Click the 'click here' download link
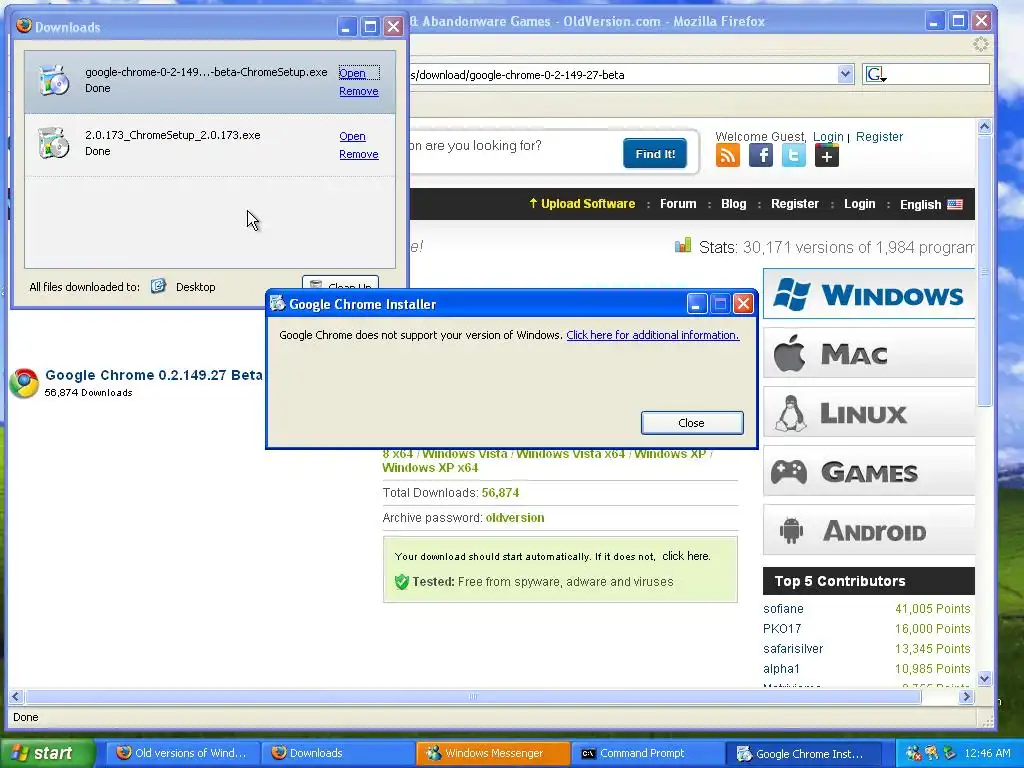This screenshot has height=768, width=1024. coord(685,556)
